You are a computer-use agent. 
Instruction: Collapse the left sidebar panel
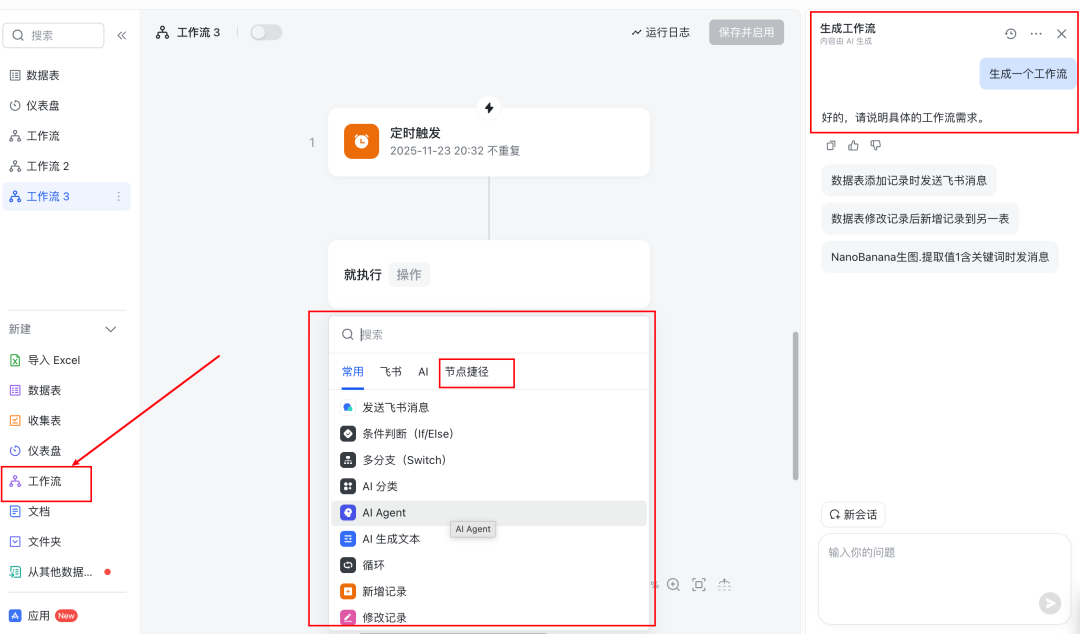tap(121, 33)
